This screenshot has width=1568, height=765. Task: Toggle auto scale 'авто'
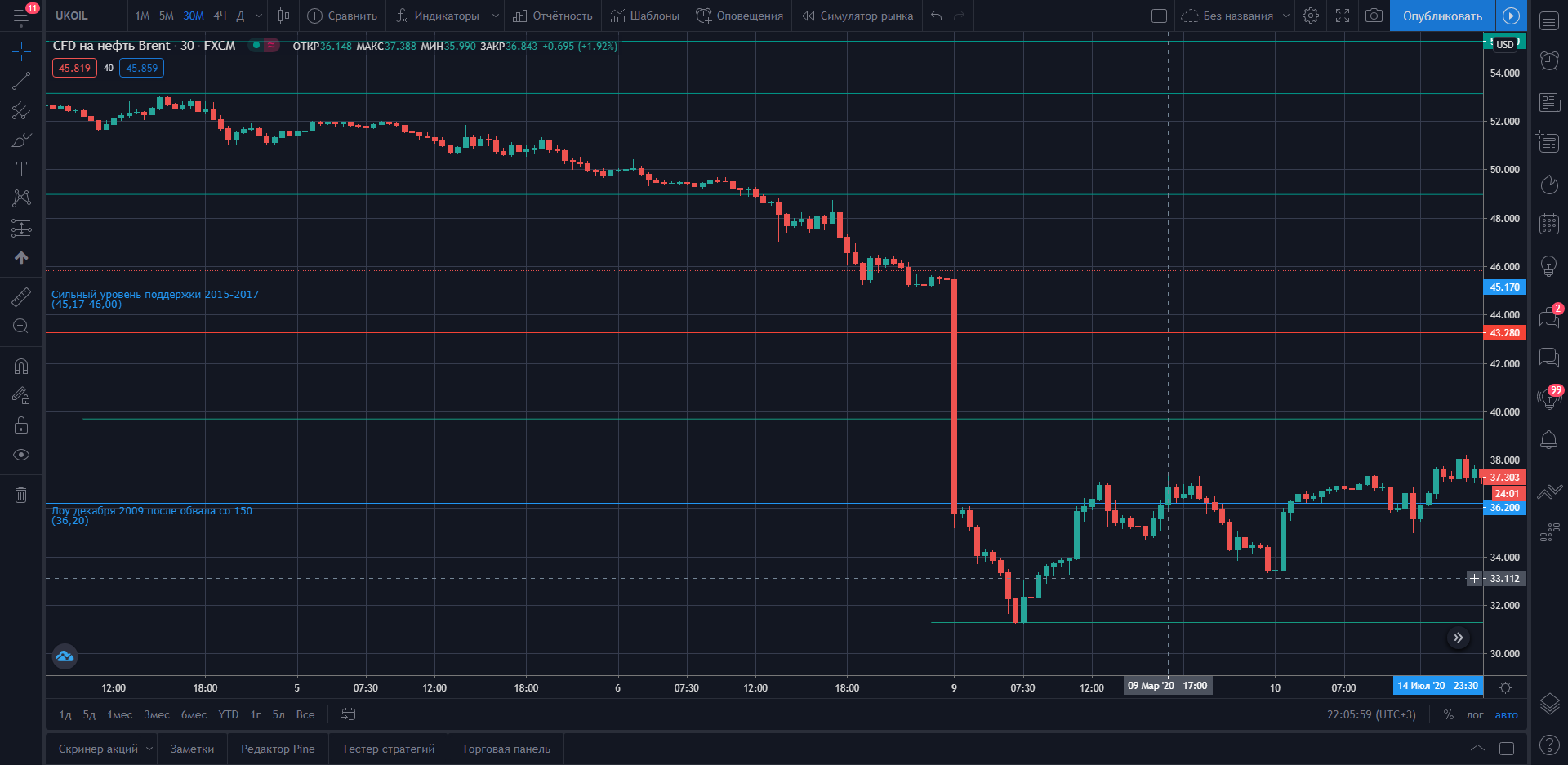click(x=1506, y=714)
